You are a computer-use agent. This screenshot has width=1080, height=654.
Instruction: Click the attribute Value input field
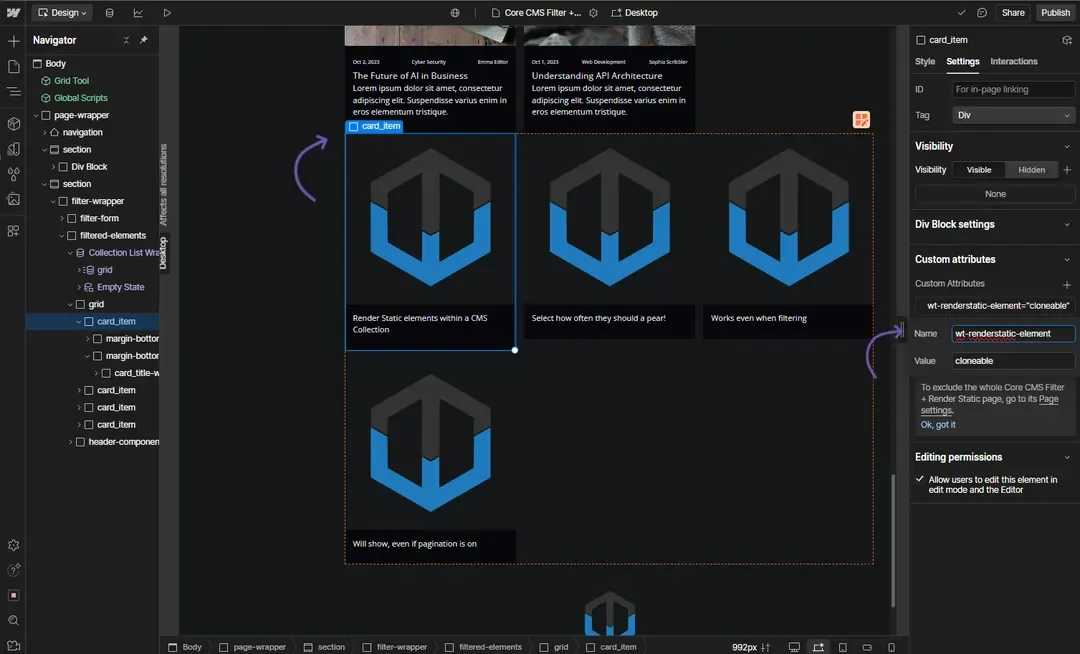pyautogui.click(x=1013, y=361)
